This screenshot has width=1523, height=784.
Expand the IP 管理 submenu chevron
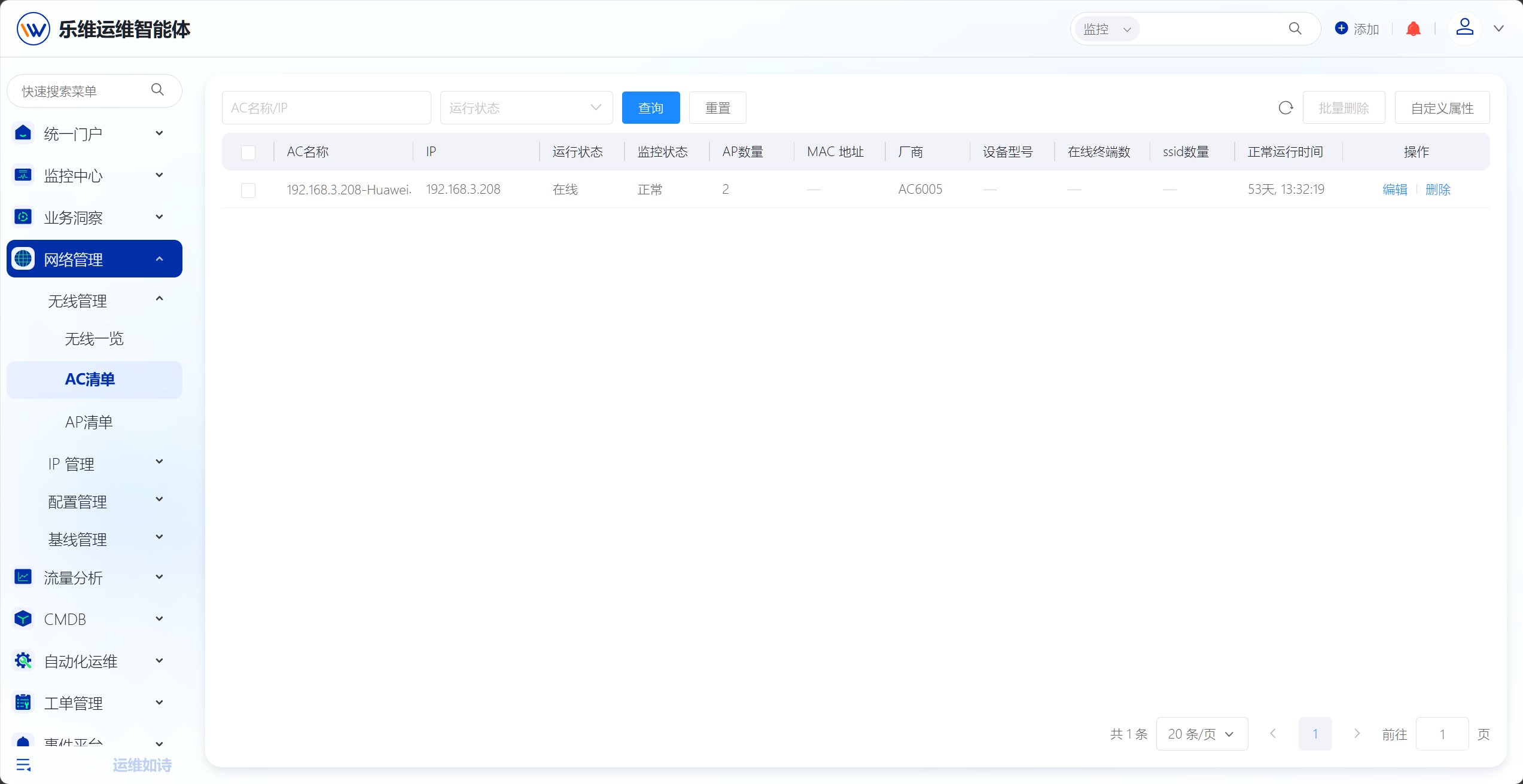point(159,461)
